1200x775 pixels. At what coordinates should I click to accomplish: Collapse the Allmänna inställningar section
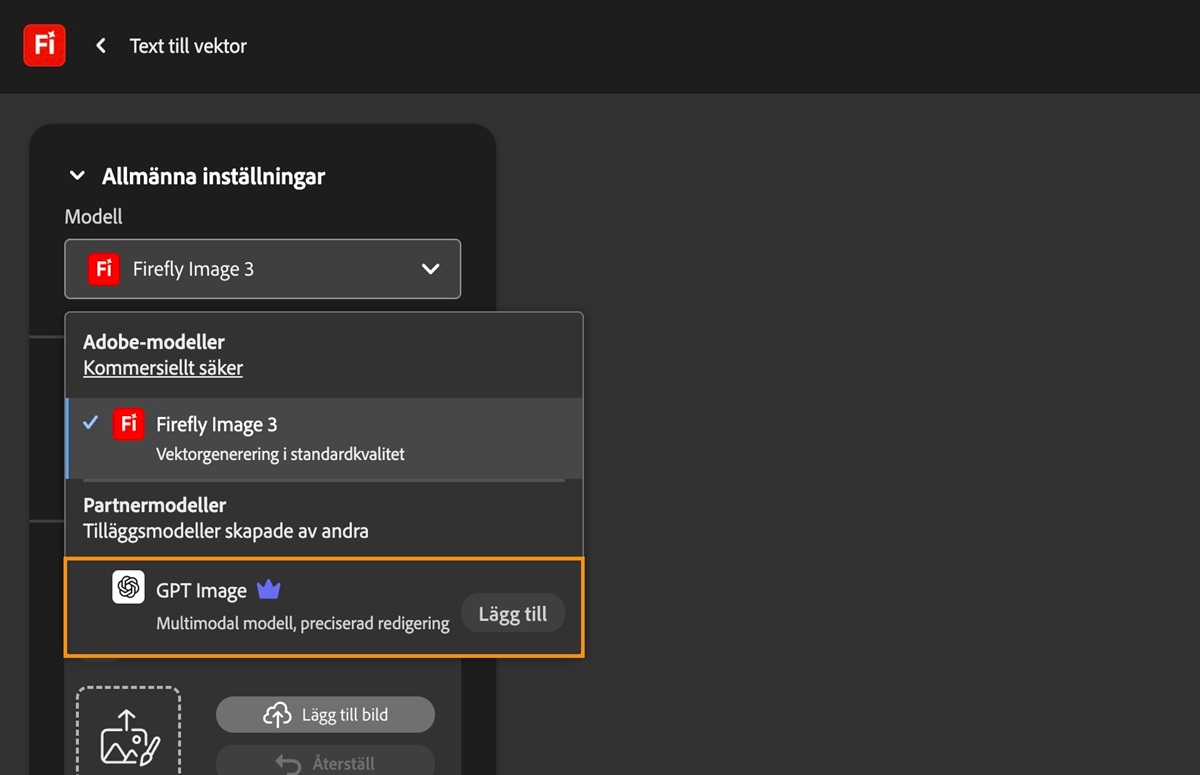[x=77, y=175]
